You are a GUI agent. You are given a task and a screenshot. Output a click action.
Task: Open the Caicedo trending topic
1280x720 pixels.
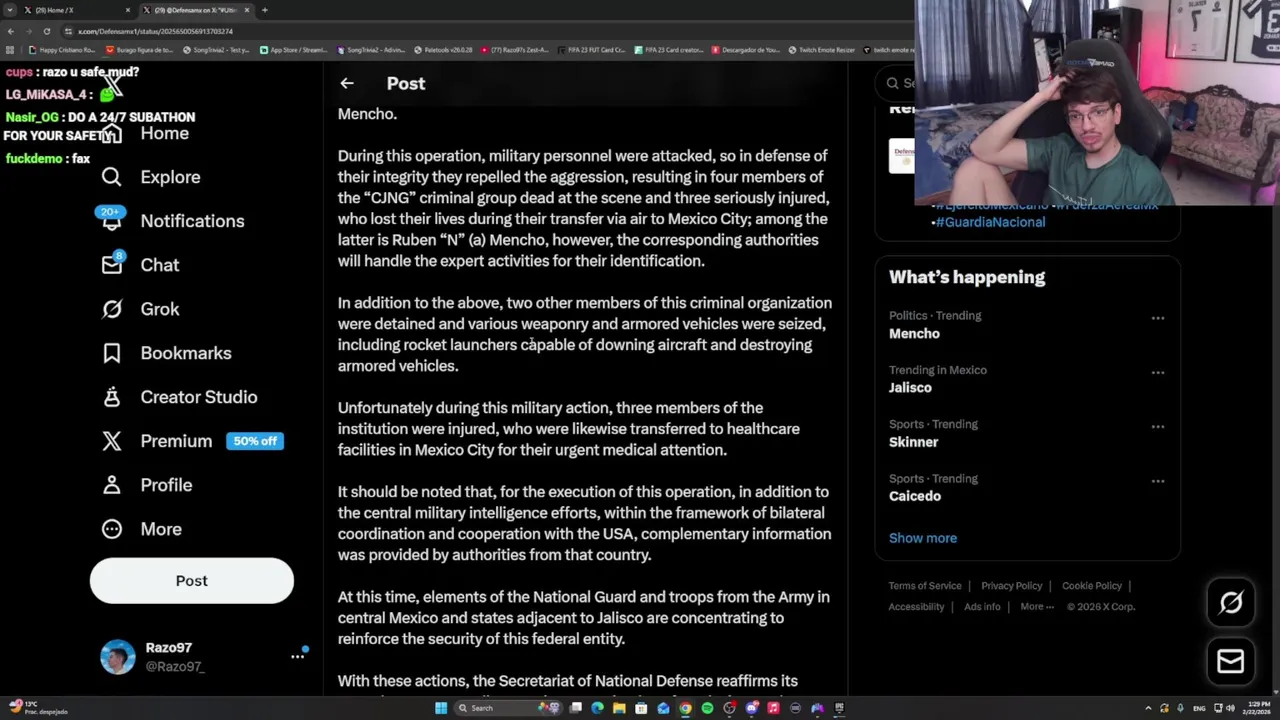click(915, 496)
